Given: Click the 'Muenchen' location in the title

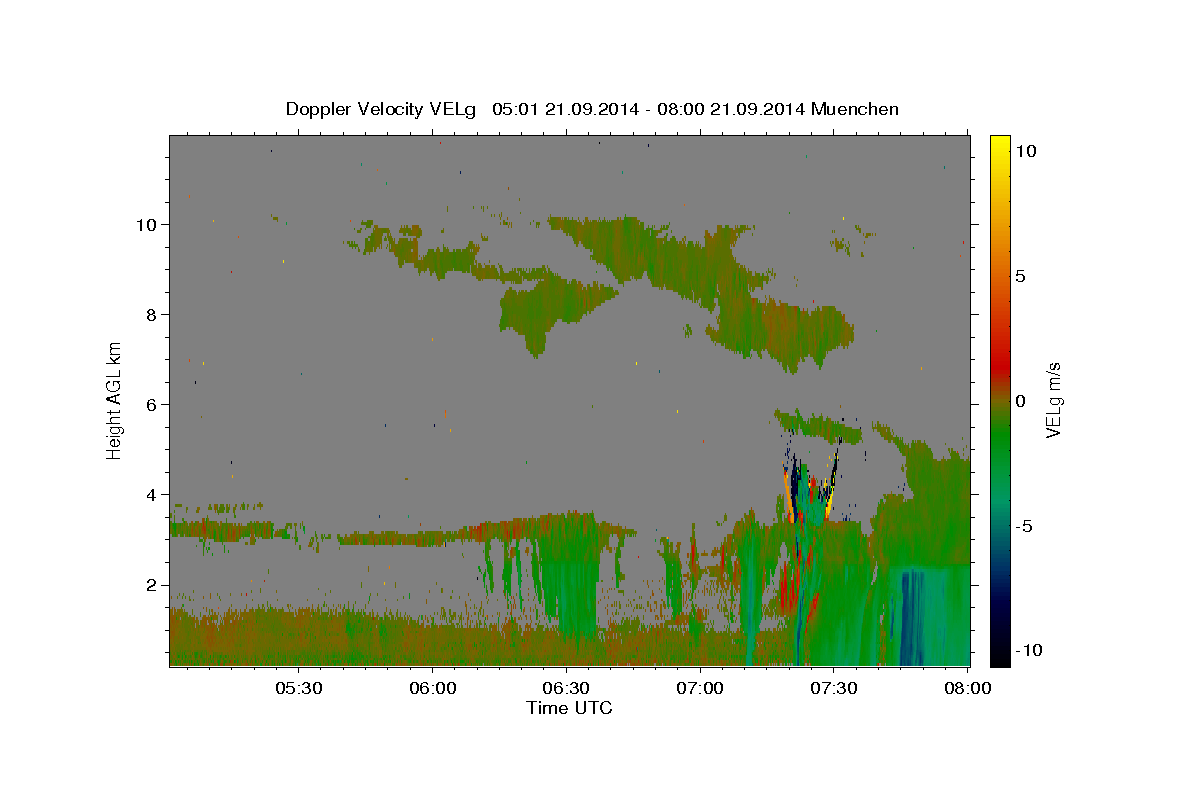Looking at the screenshot, I should [x=855, y=109].
